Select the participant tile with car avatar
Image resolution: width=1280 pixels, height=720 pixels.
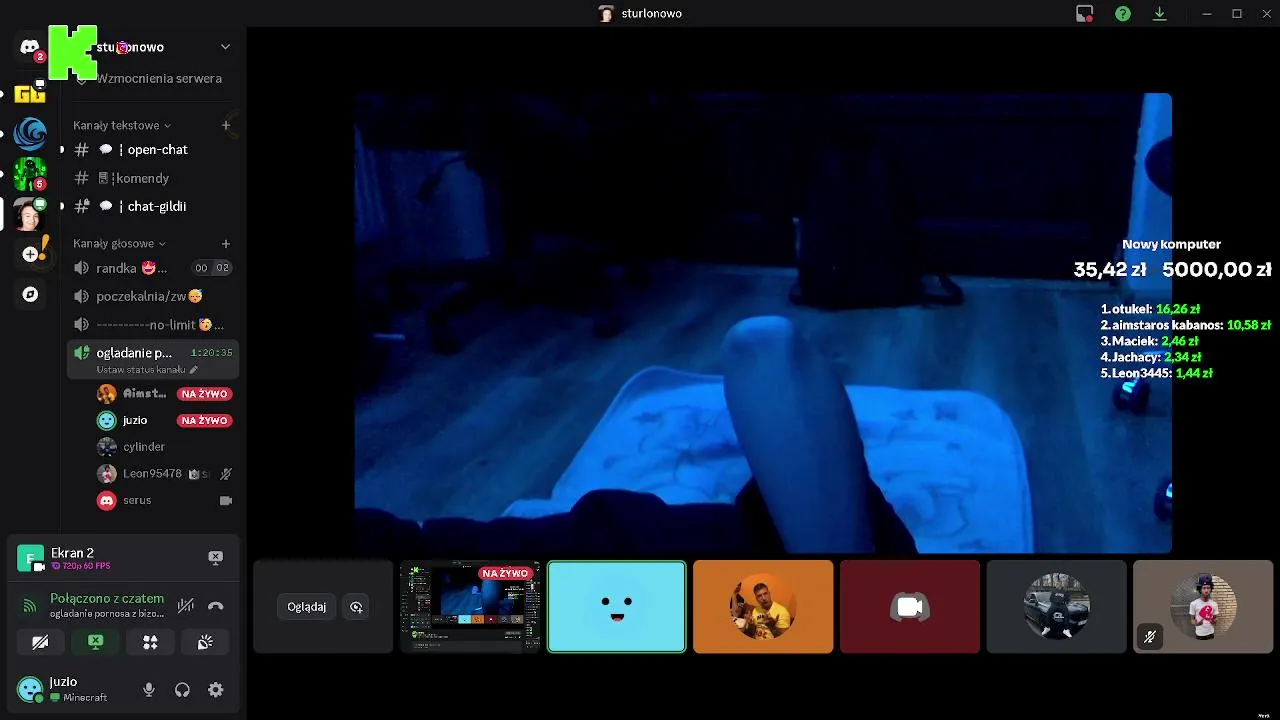(x=1056, y=606)
